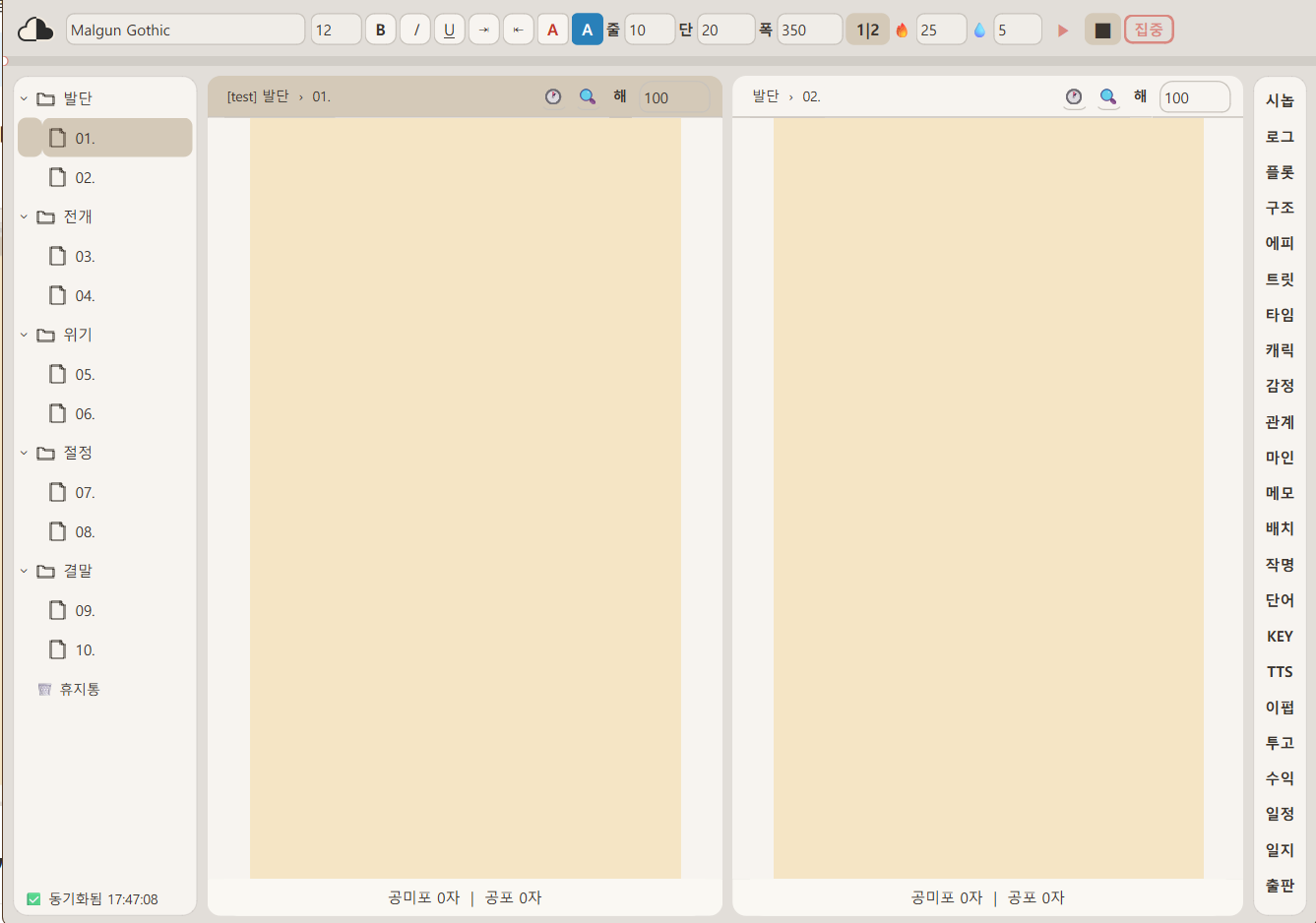Click the water drop icon in toolbar
This screenshot has height=923, width=1316.
click(x=979, y=31)
